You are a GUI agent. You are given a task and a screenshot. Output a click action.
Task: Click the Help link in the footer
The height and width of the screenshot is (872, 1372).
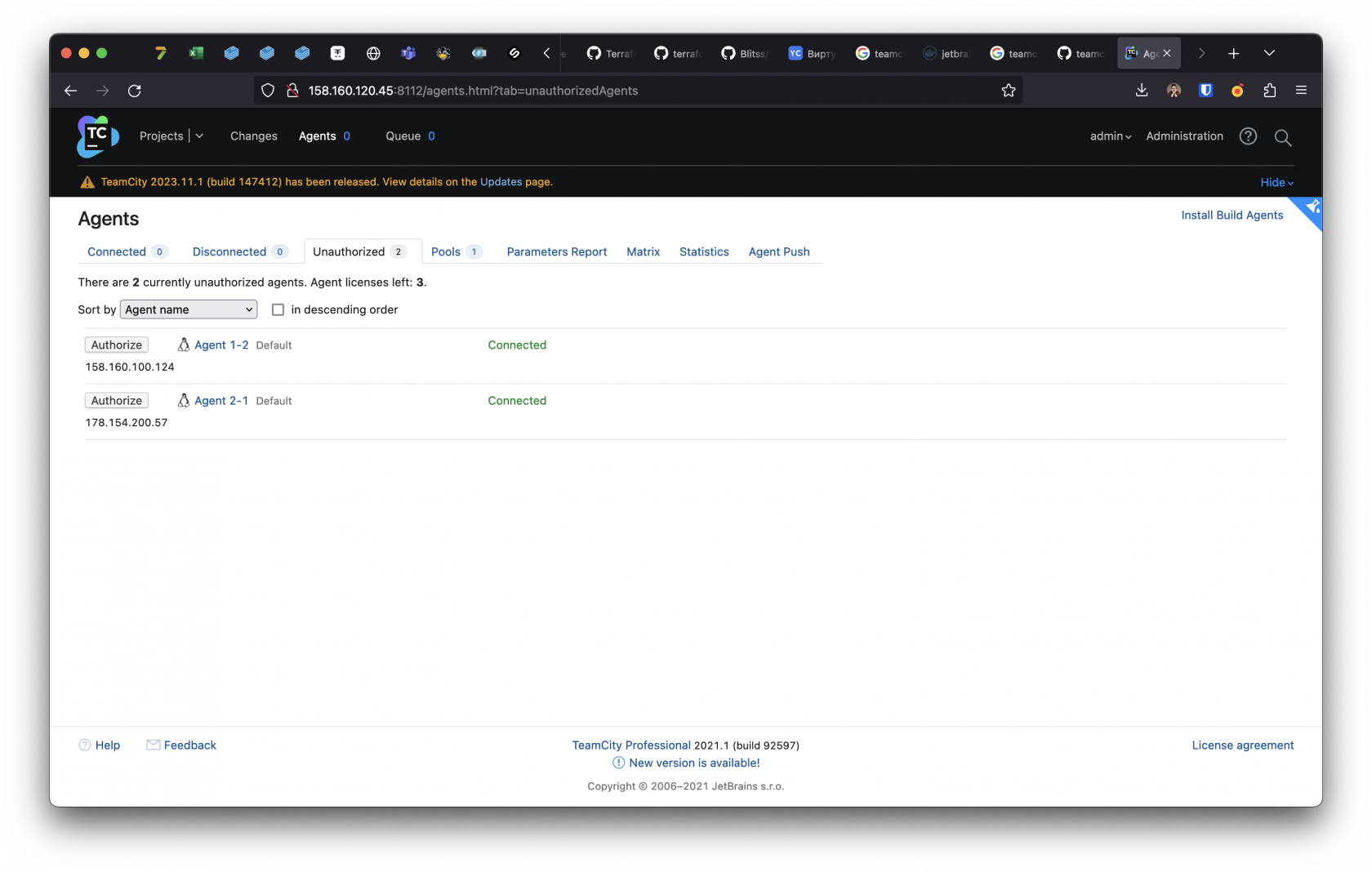click(108, 745)
